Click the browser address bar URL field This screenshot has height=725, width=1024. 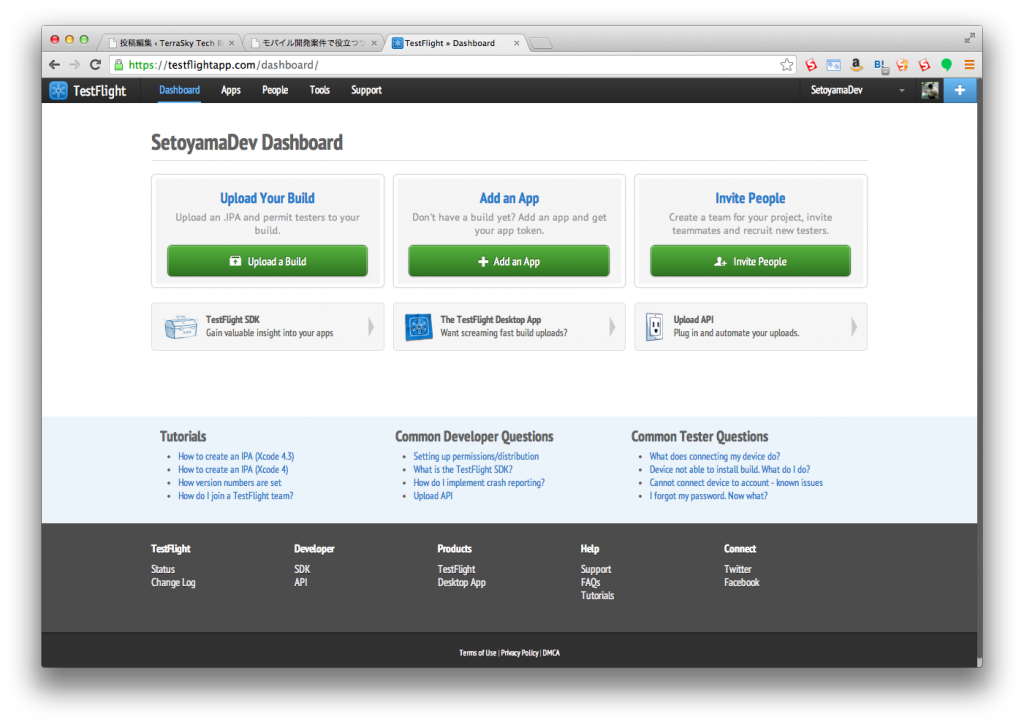point(450,64)
